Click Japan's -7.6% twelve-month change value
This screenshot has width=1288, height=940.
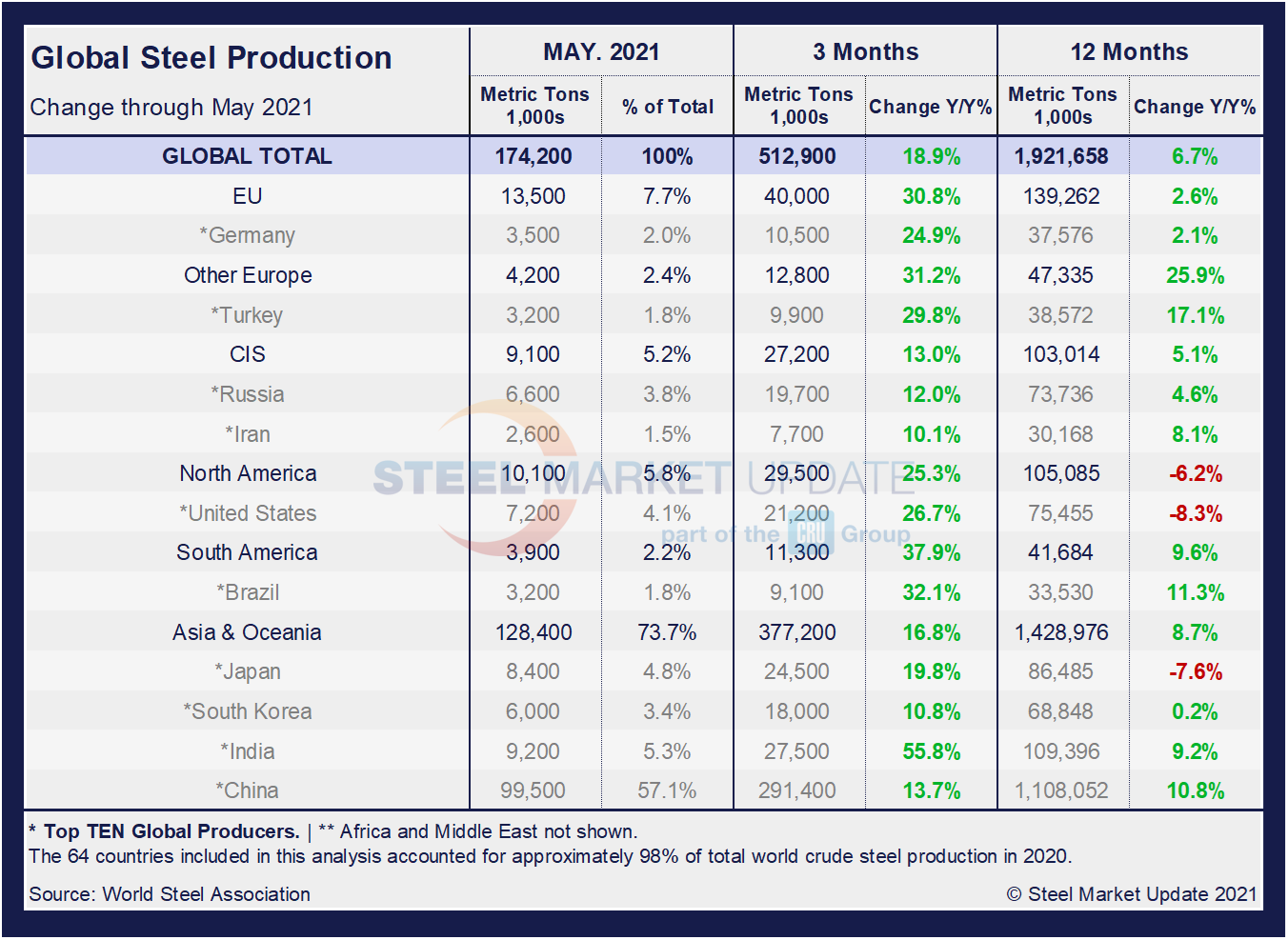[x=1195, y=671]
